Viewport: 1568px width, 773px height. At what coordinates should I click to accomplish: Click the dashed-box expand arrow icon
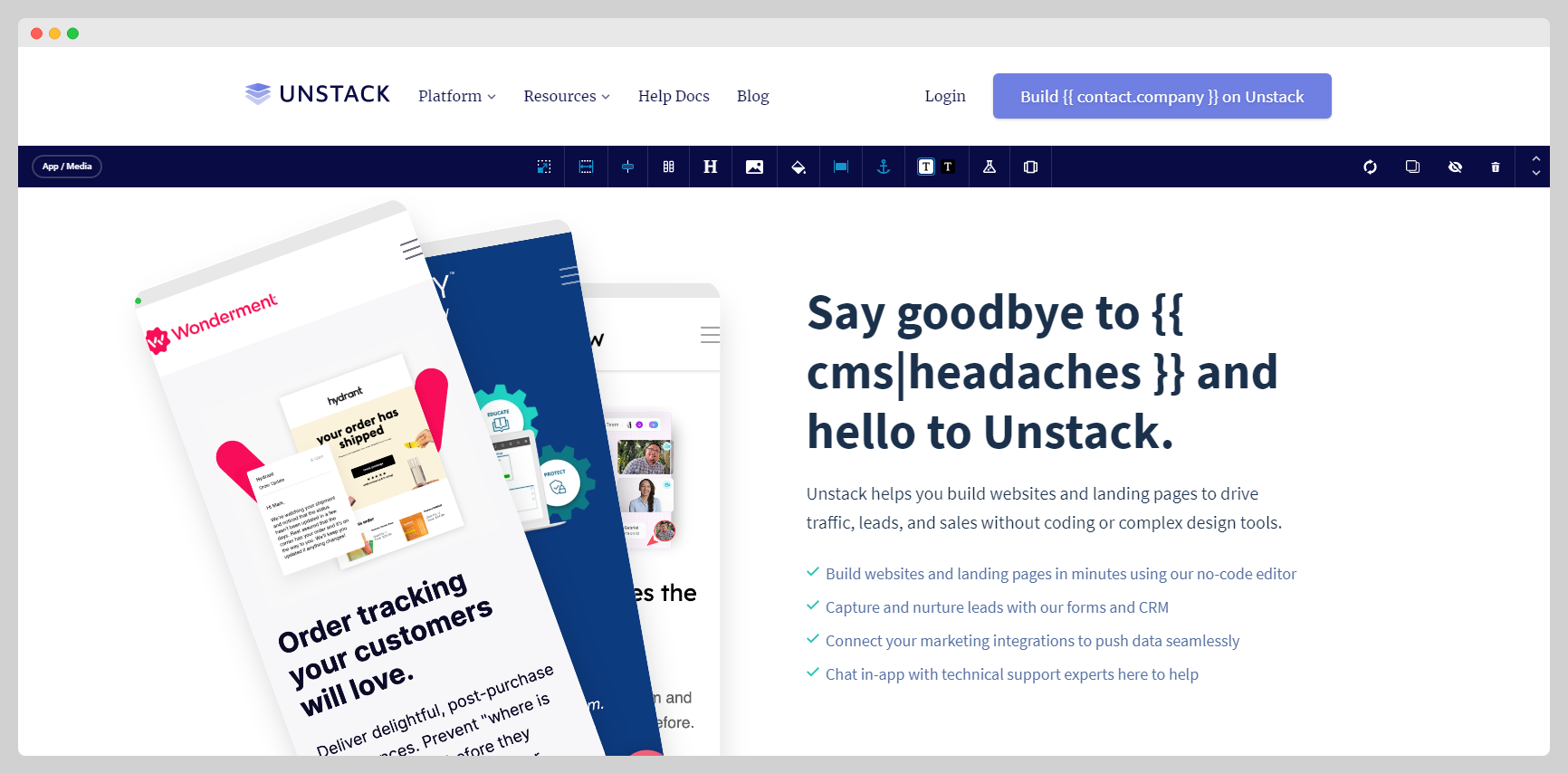click(544, 167)
